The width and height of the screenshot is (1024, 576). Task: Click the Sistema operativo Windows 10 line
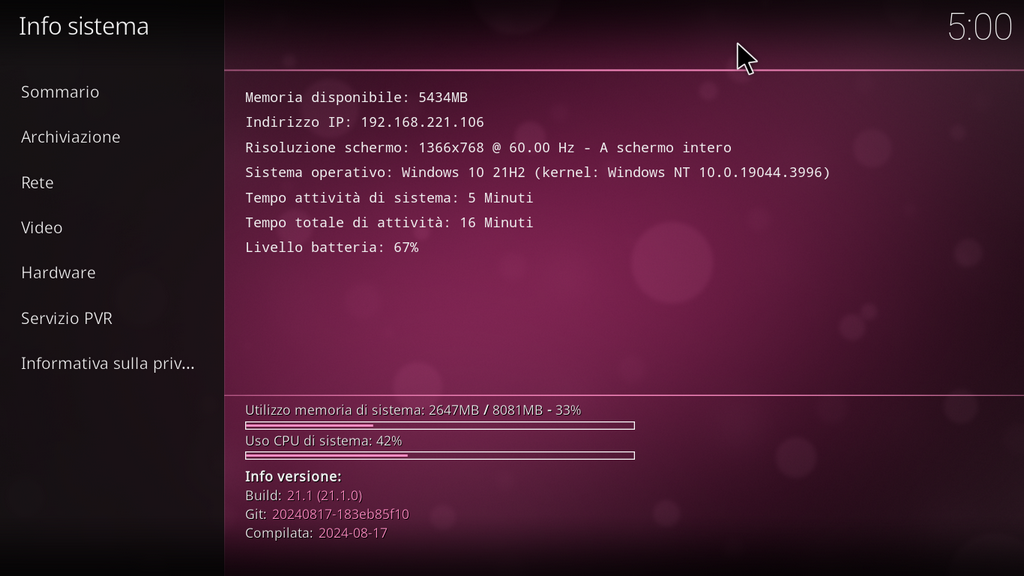(537, 172)
